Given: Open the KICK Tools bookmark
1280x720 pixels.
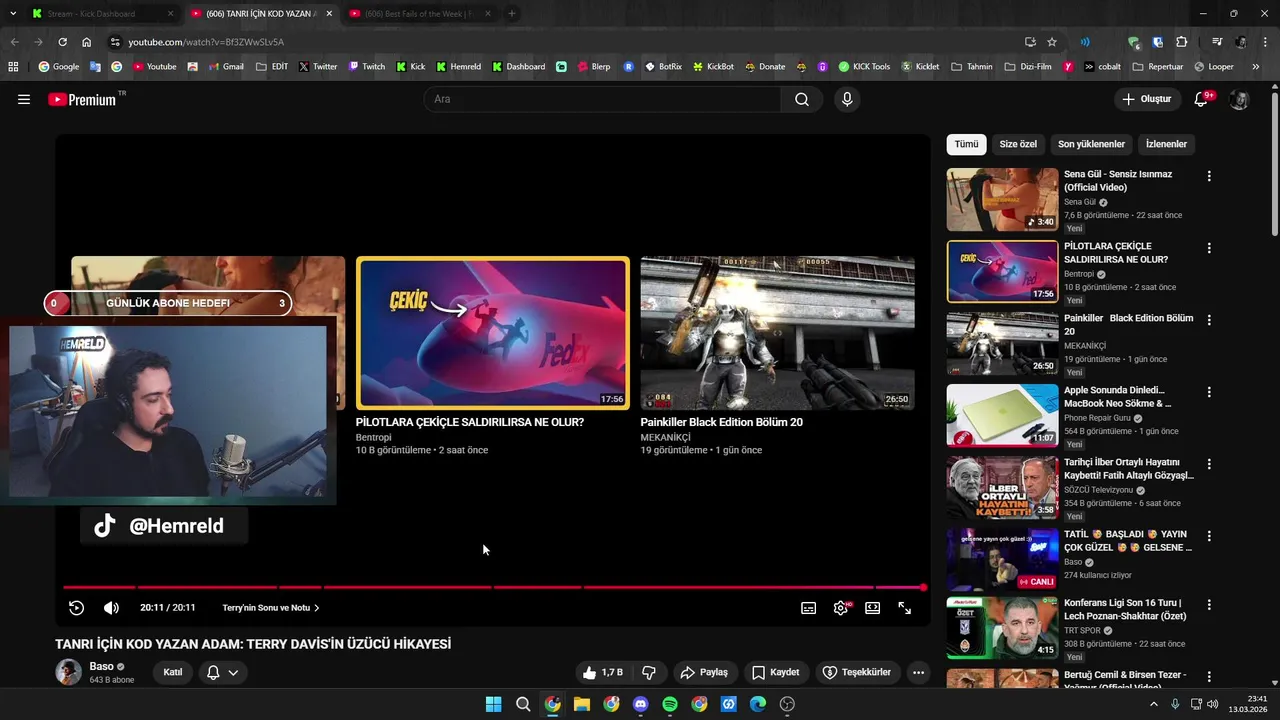Looking at the screenshot, I should pyautogui.click(x=864, y=67).
